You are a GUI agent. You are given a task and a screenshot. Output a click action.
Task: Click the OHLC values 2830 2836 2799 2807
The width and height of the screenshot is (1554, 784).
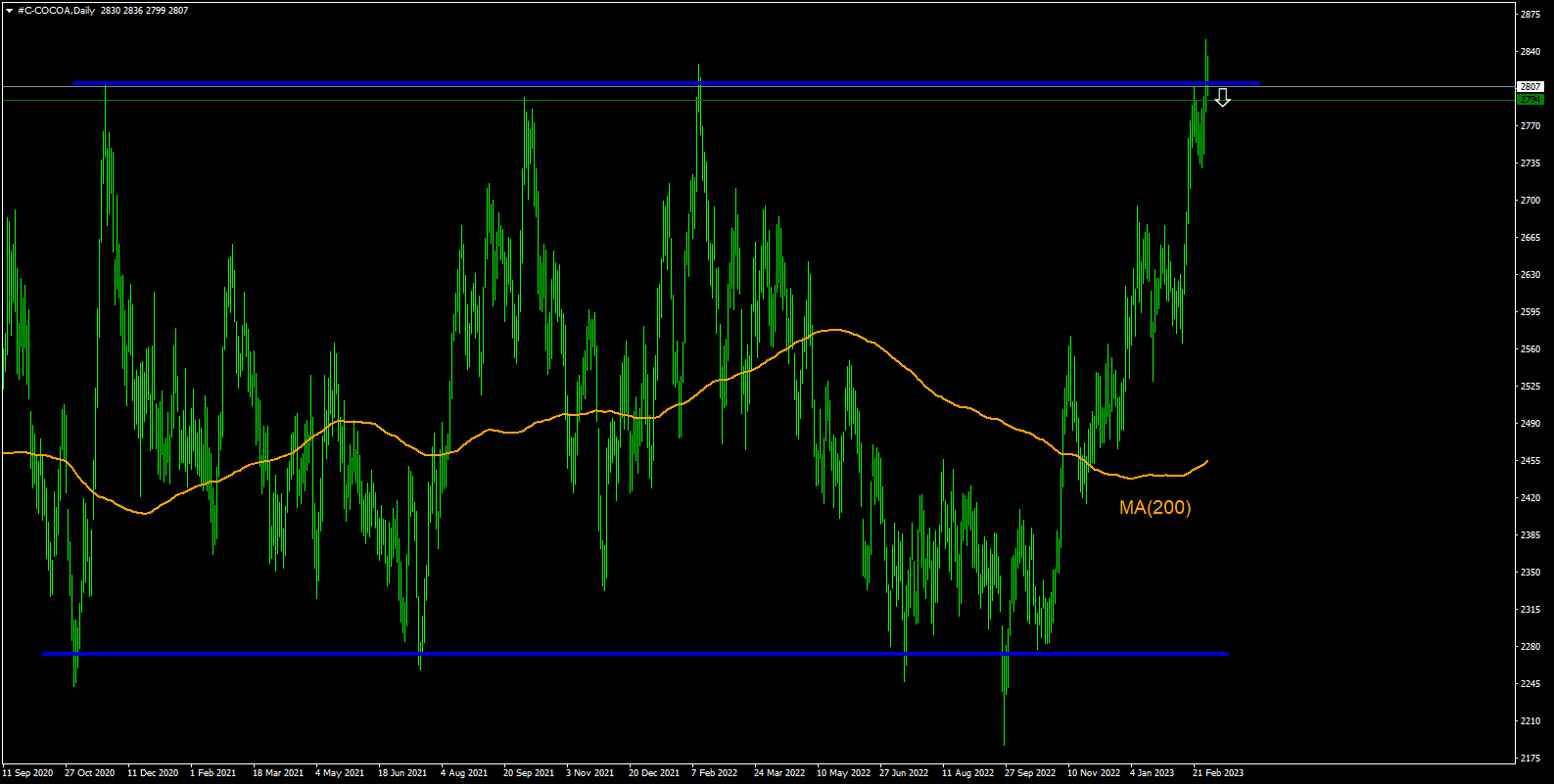point(144,11)
